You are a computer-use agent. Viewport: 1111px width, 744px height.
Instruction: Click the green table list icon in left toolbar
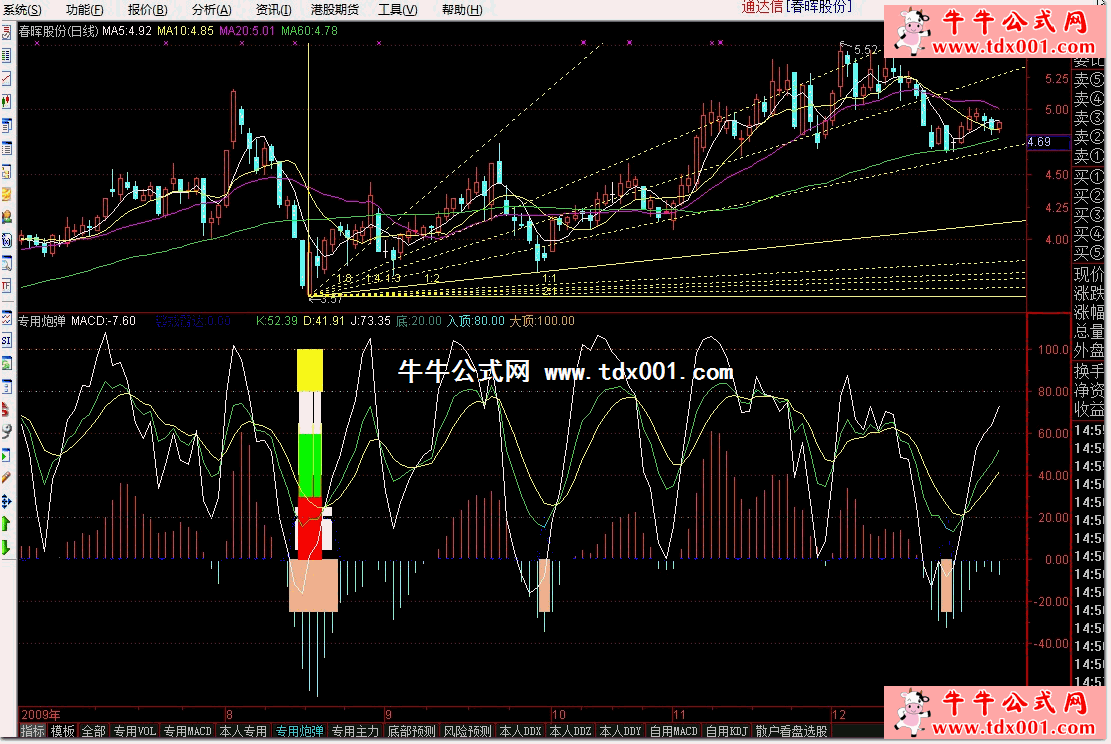pyautogui.click(x=6, y=55)
